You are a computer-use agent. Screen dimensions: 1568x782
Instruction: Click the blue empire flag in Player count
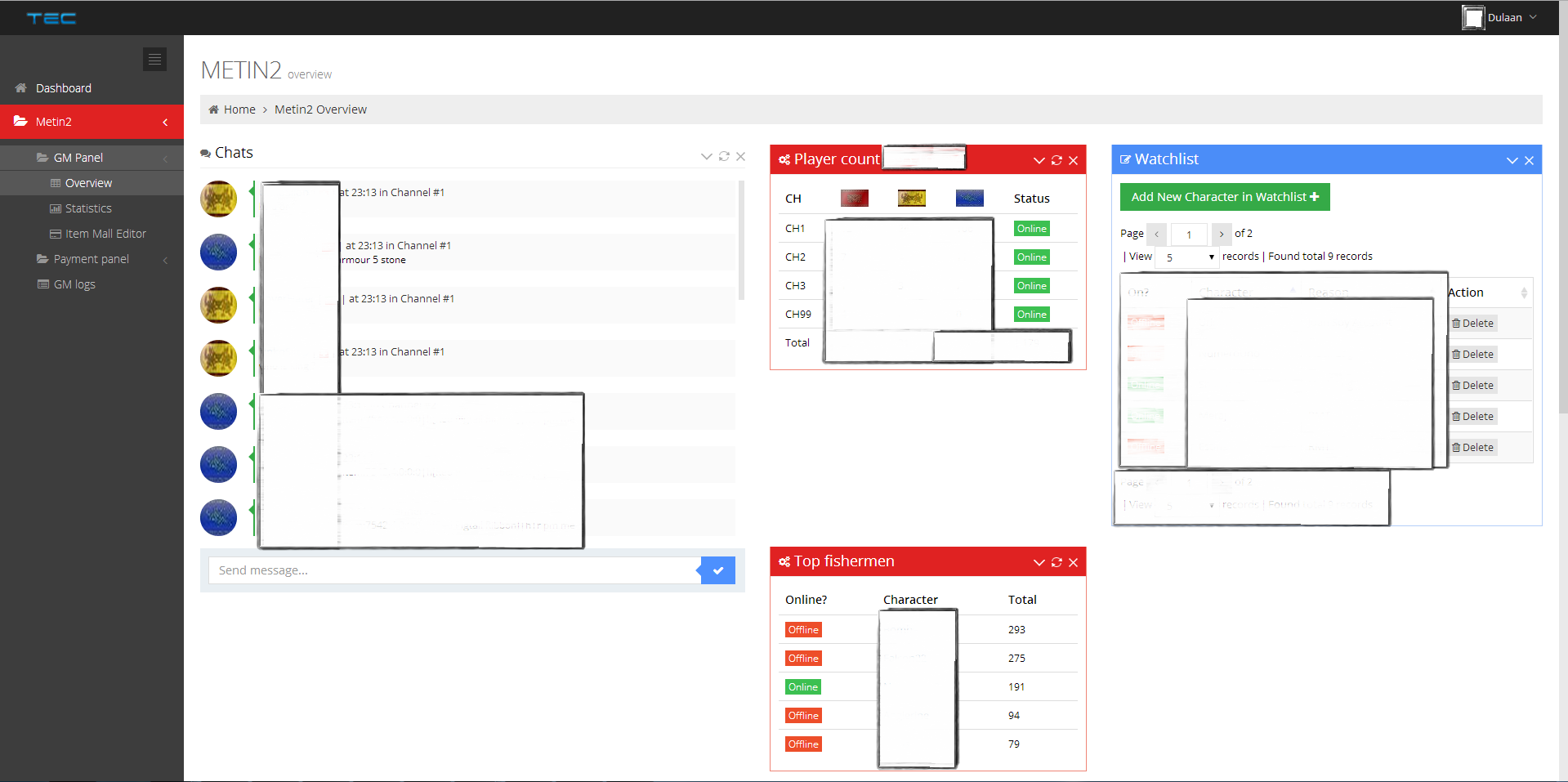pyautogui.click(x=970, y=198)
